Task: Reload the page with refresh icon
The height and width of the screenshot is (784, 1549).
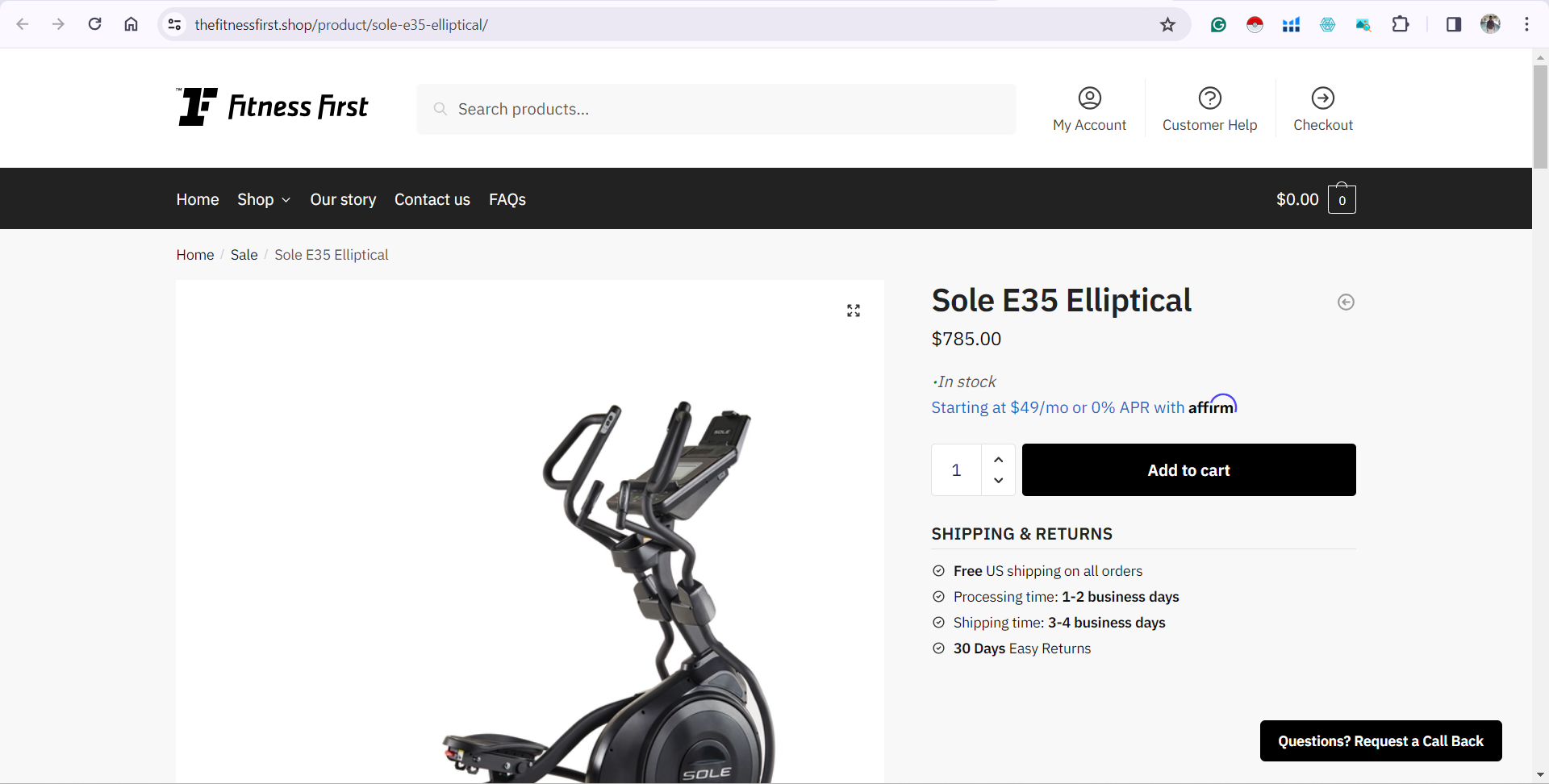Action: pyautogui.click(x=94, y=24)
